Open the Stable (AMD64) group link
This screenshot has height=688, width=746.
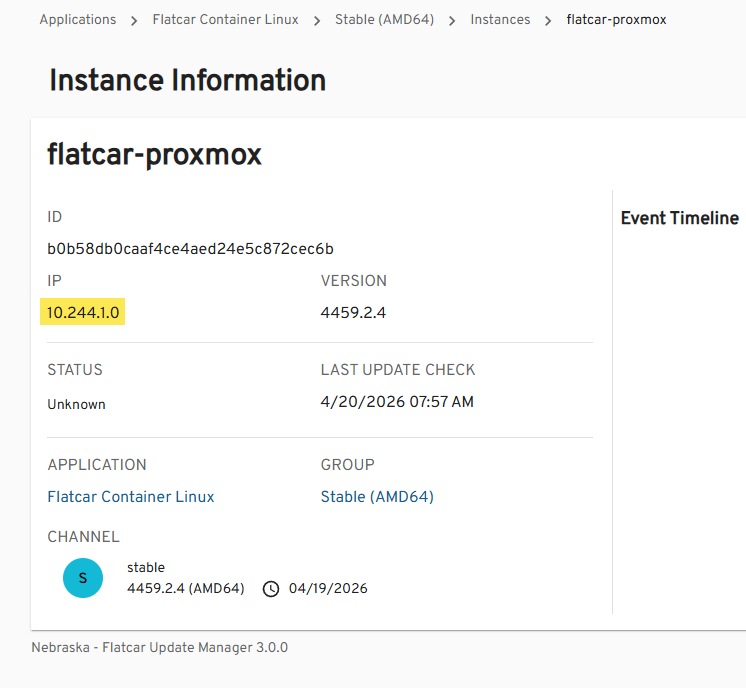click(x=377, y=497)
